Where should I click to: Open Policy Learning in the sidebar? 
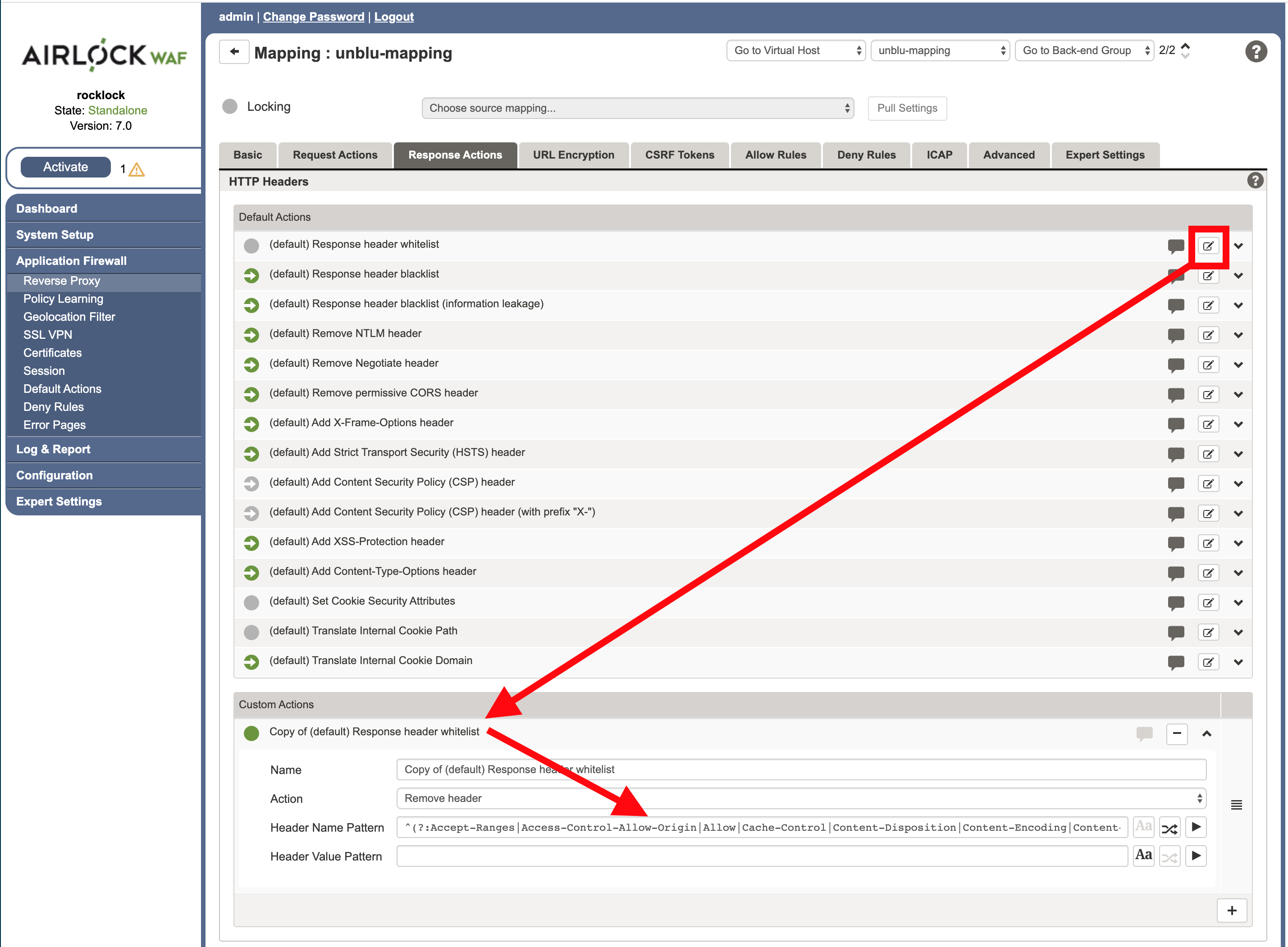(x=63, y=299)
